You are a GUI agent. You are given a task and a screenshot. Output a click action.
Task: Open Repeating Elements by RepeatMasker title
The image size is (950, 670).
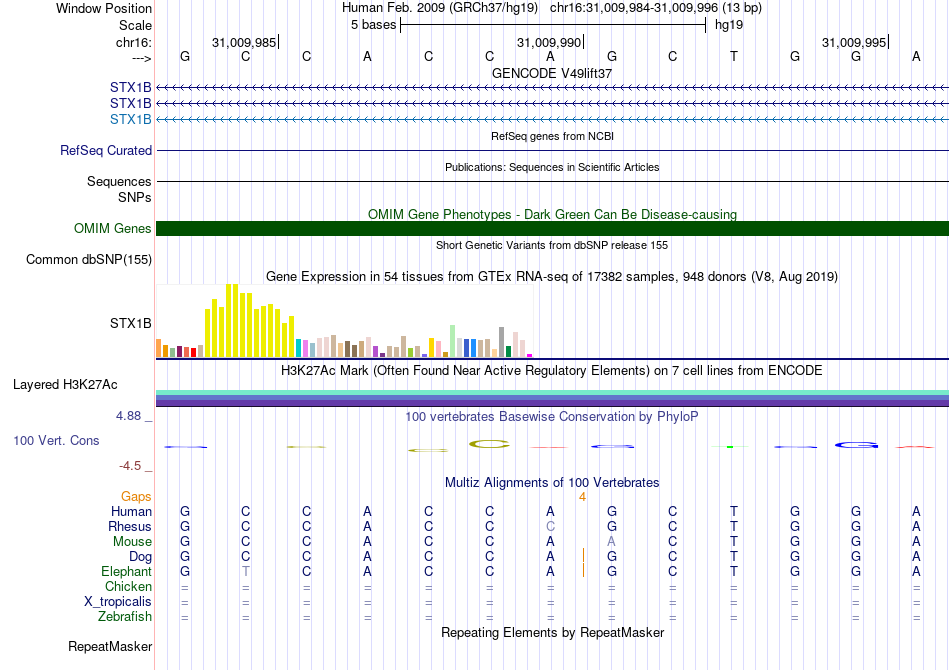[552, 633]
